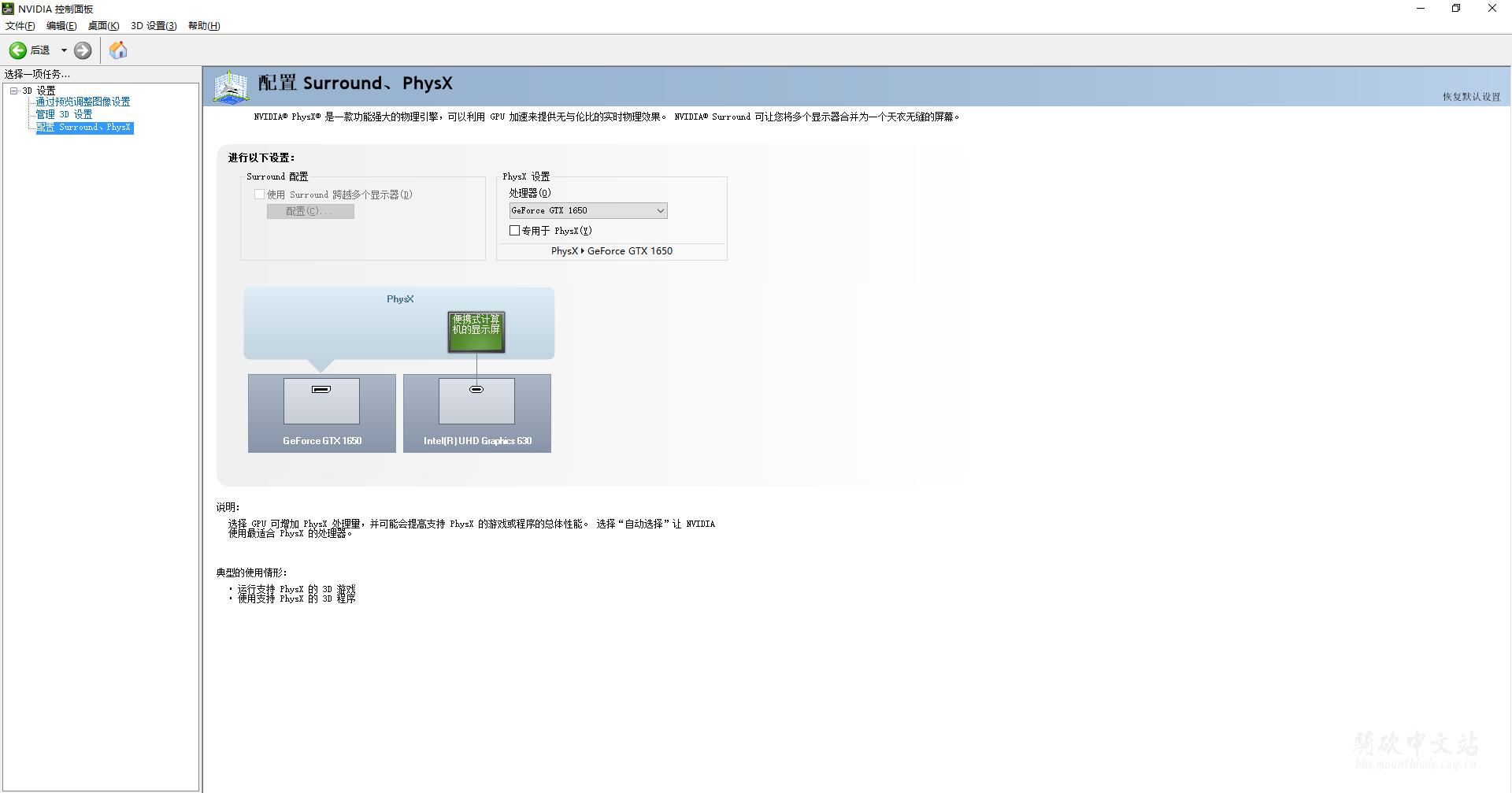Screen dimensions: 1512x793
Task: Close the NVIDIA 控制面板 window
Action: click(x=1492, y=9)
